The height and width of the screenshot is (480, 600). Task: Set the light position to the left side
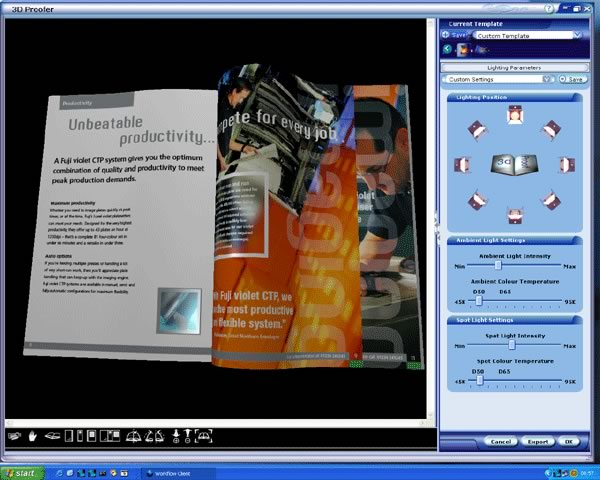click(462, 165)
